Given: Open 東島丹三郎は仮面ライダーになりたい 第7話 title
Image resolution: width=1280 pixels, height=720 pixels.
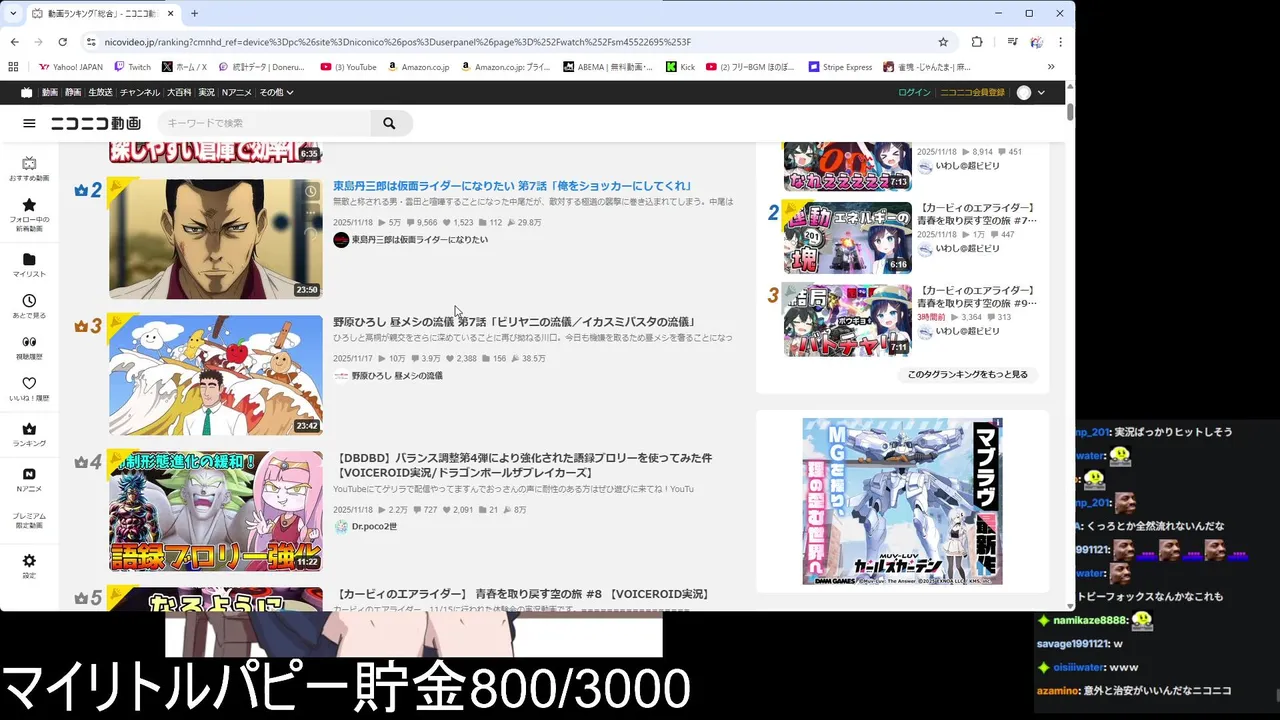Looking at the screenshot, I should pyautogui.click(x=512, y=186).
